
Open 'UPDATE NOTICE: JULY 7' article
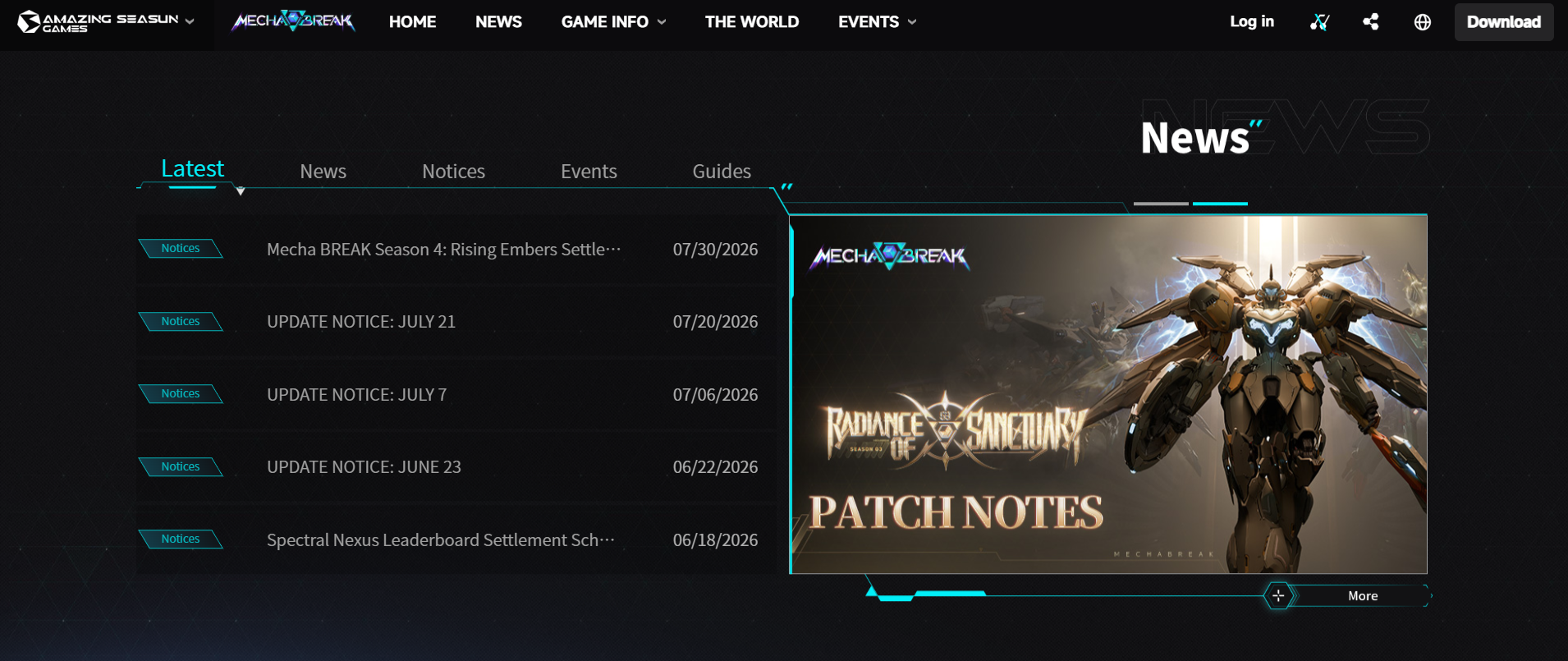pos(357,395)
